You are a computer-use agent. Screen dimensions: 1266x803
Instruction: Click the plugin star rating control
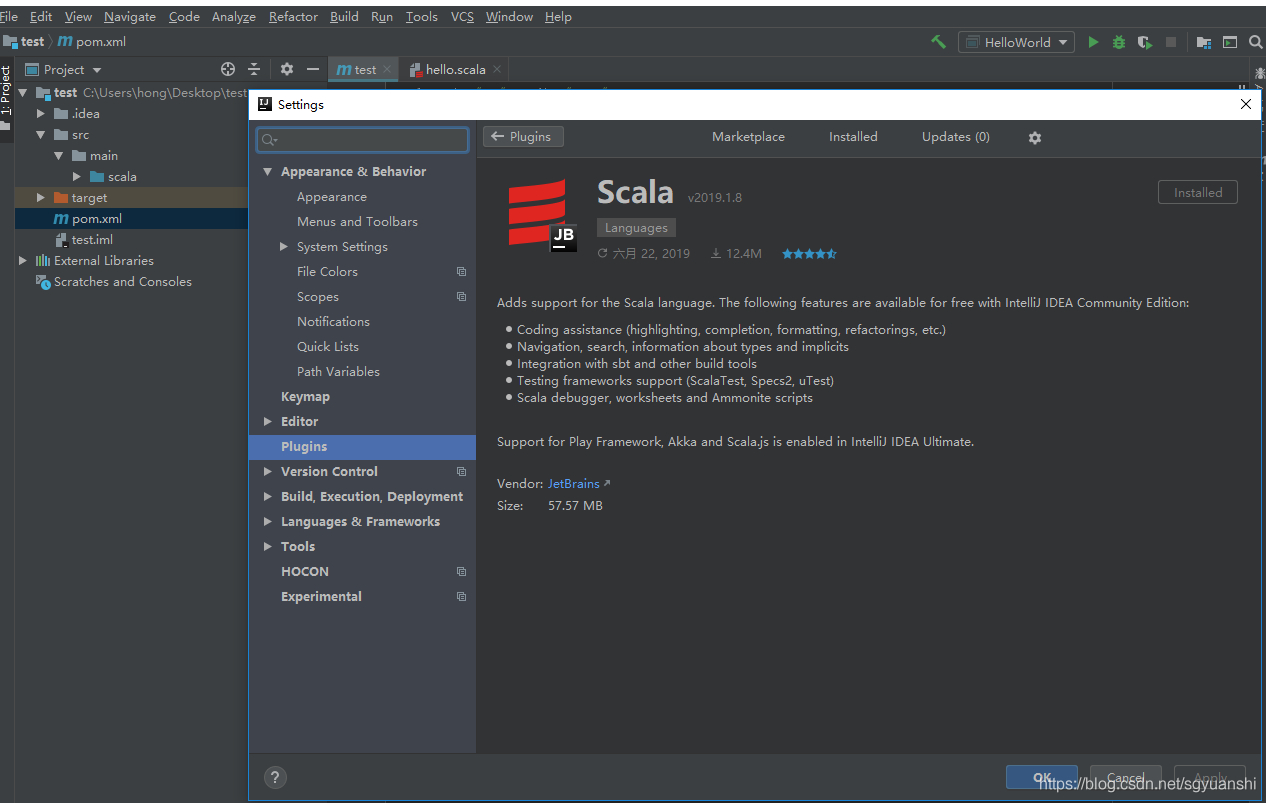click(x=808, y=253)
